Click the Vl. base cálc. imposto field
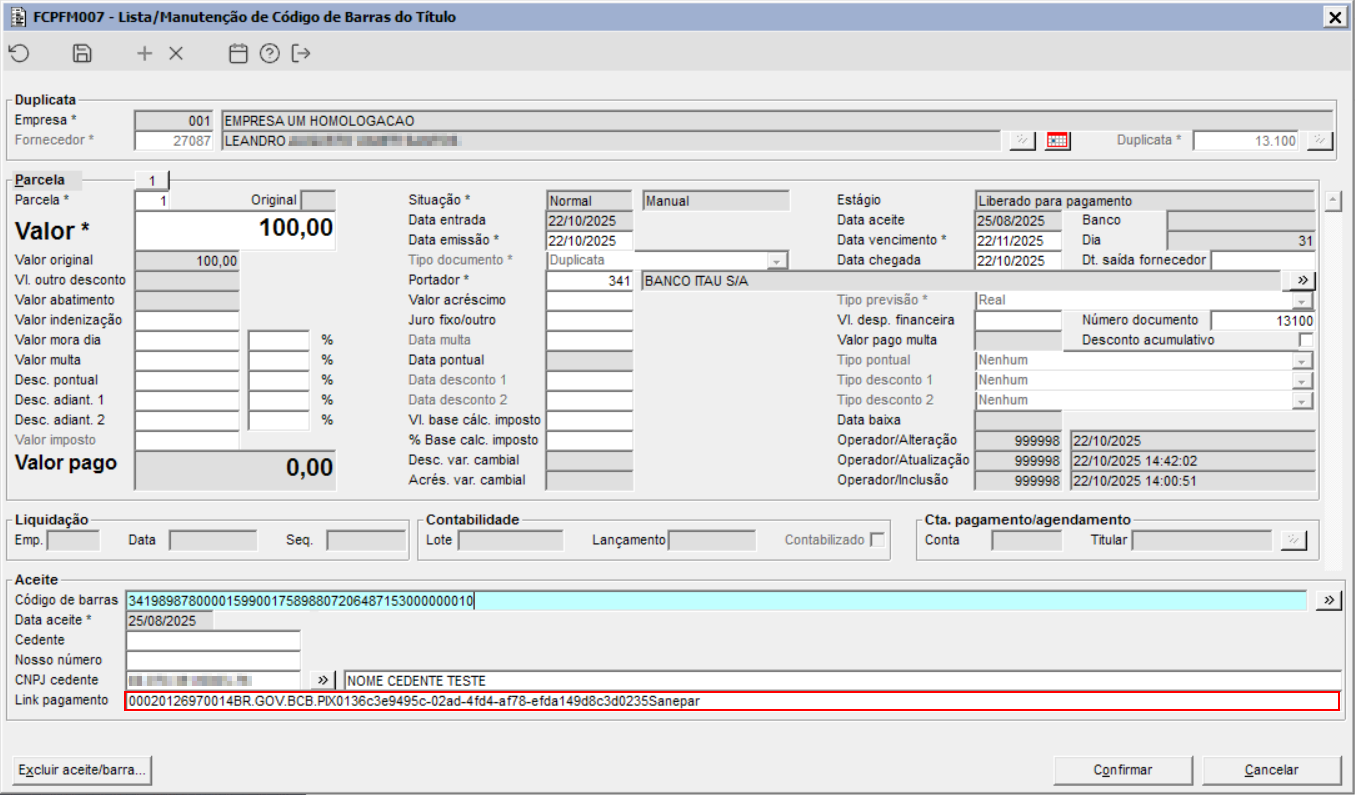The width and height of the screenshot is (1355, 795). tap(590, 421)
